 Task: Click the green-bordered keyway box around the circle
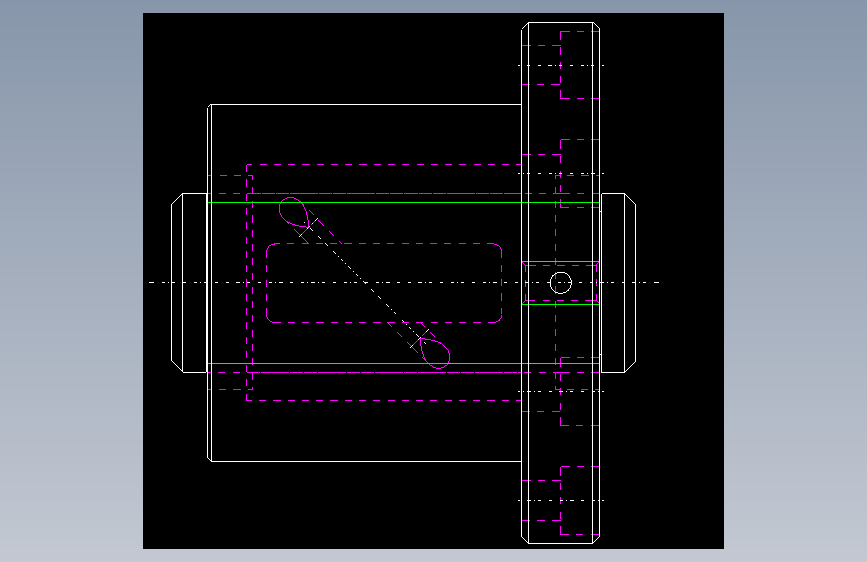point(561,283)
